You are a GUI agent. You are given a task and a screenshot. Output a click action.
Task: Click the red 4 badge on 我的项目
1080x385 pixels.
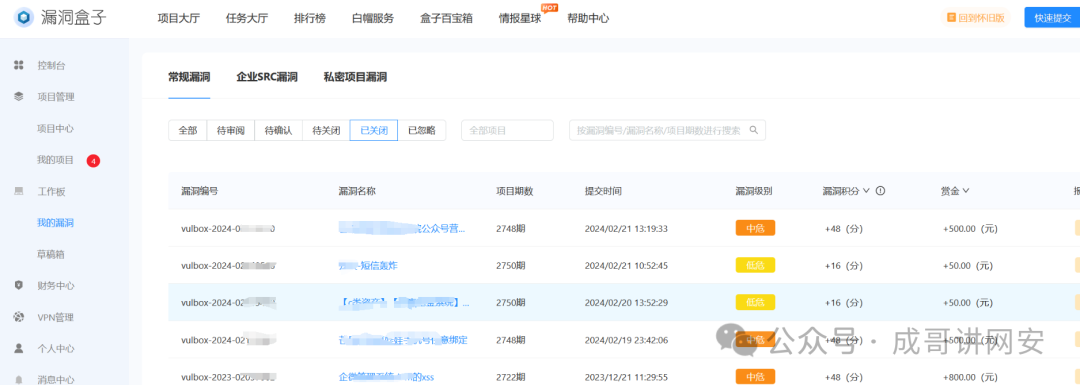[94, 160]
